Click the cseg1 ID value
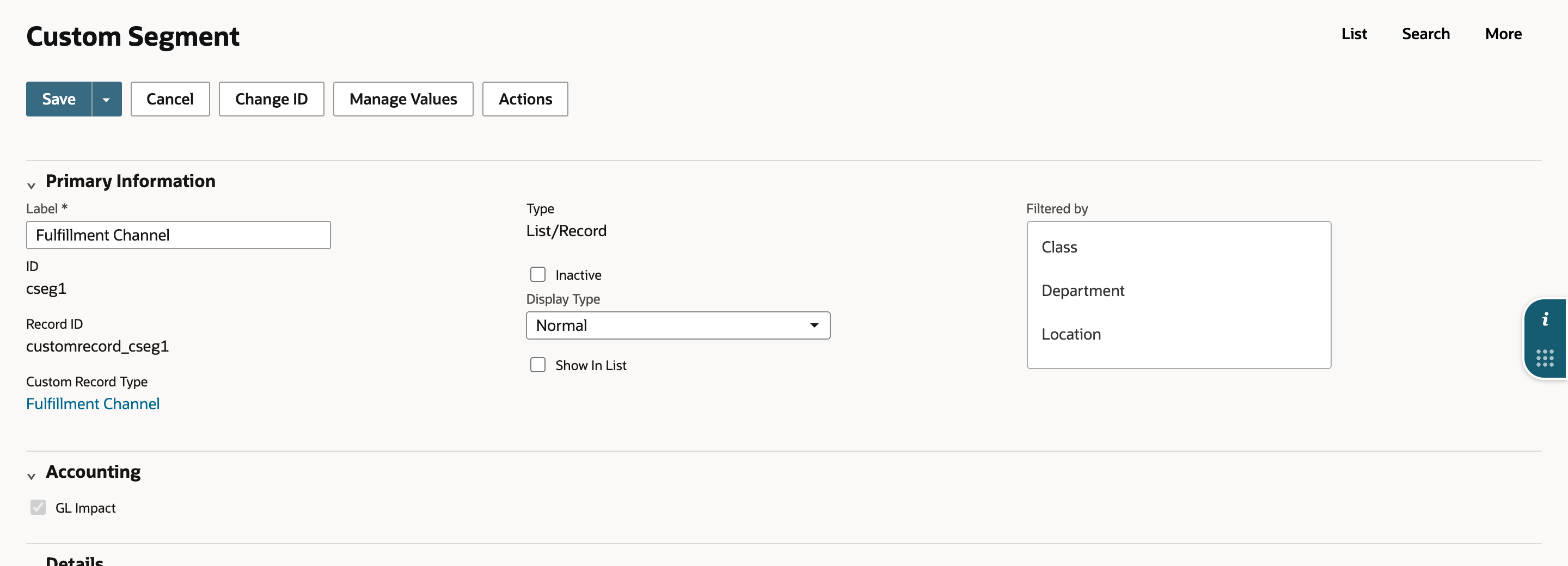This screenshot has width=1568, height=566. pyautogui.click(x=46, y=288)
